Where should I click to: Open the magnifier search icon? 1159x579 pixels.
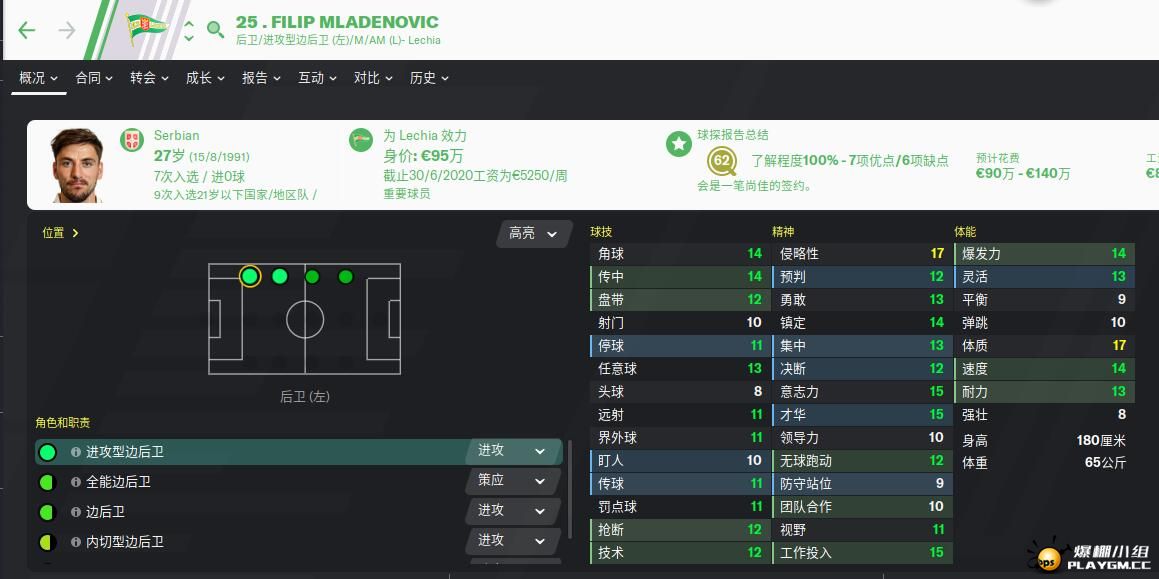(215, 30)
